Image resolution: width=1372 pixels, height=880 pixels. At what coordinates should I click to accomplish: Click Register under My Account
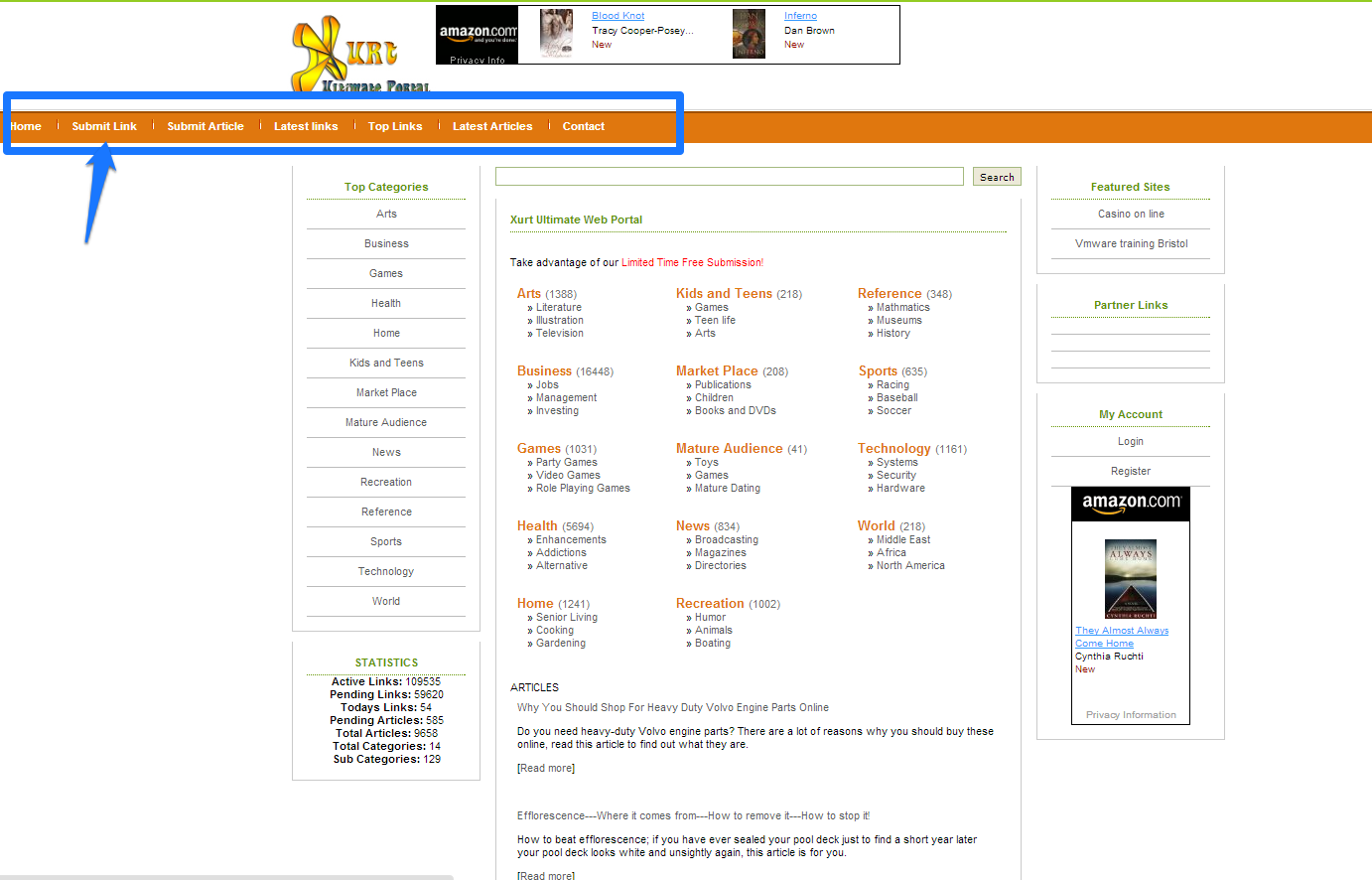coord(1130,472)
